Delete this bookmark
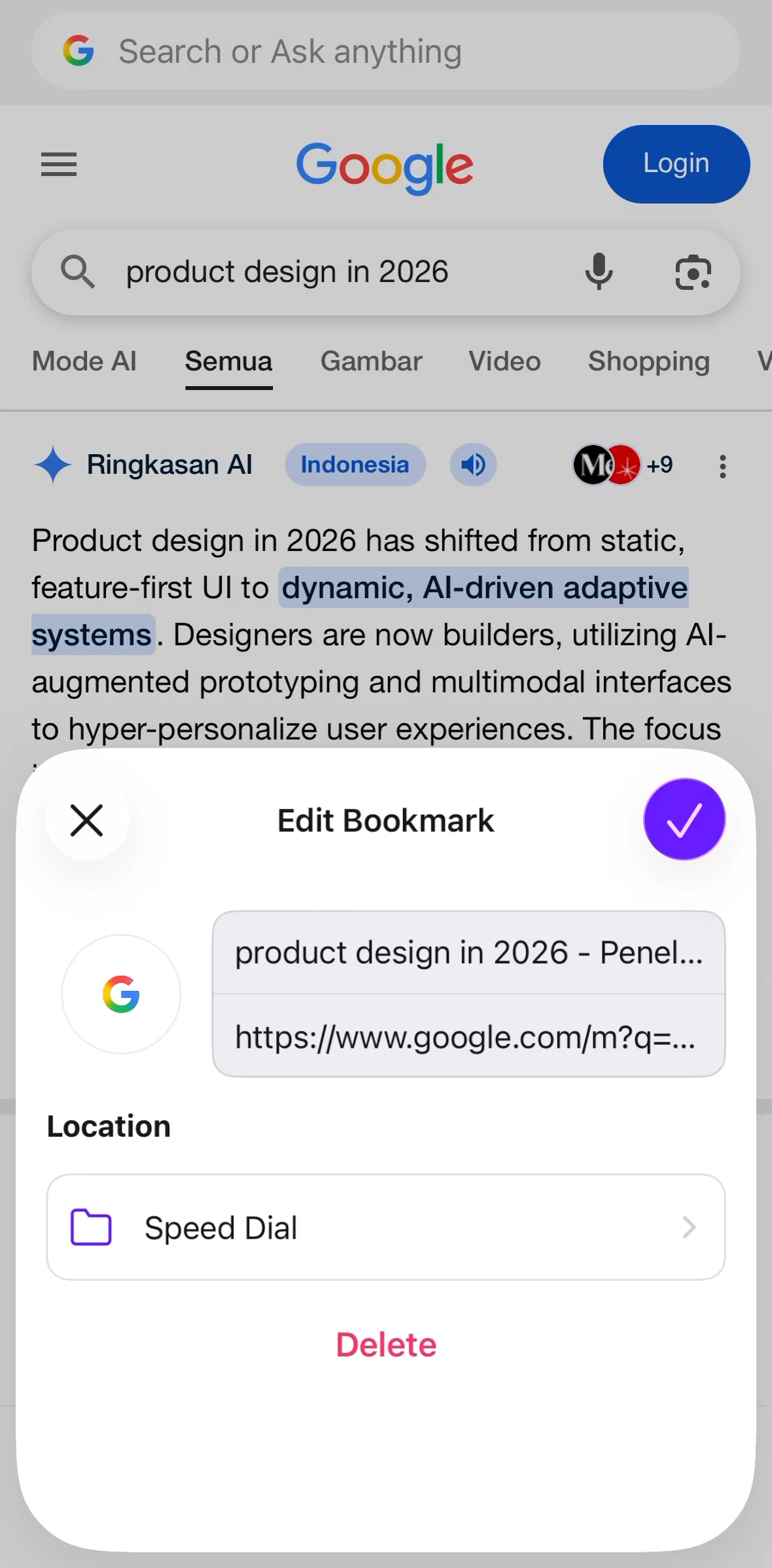772x1568 pixels. pos(386,1345)
